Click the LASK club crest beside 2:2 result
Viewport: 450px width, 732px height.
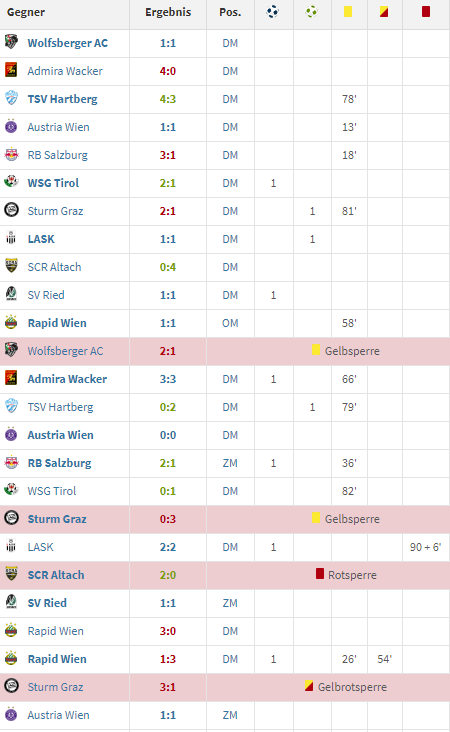point(11,546)
